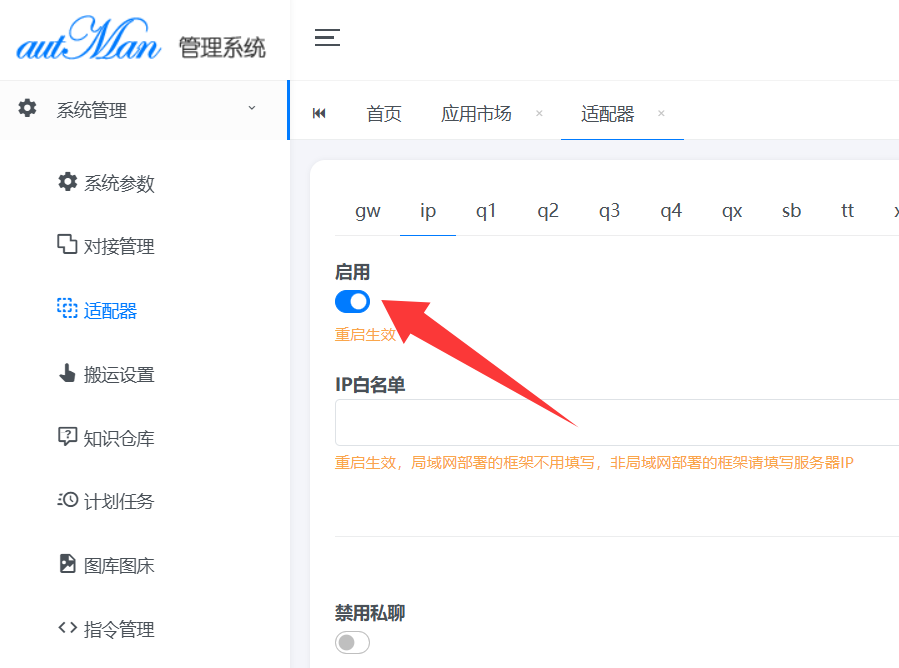Click the 禁用私聊 label
The height and width of the screenshot is (668, 899).
click(x=370, y=613)
